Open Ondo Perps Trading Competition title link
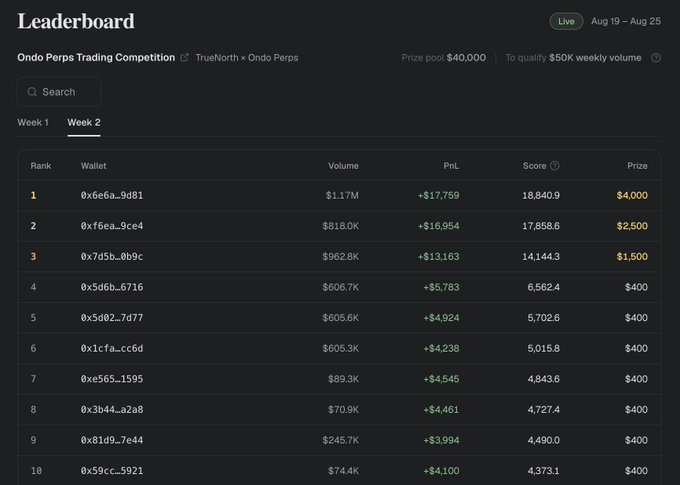The image size is (680, 485). tap(96, 57)
